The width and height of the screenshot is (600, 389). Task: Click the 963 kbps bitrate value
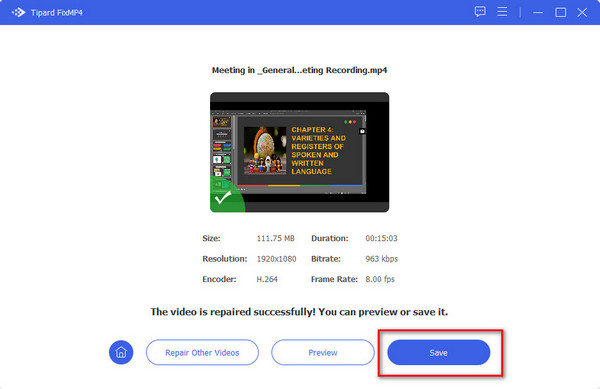click(382, 259)
